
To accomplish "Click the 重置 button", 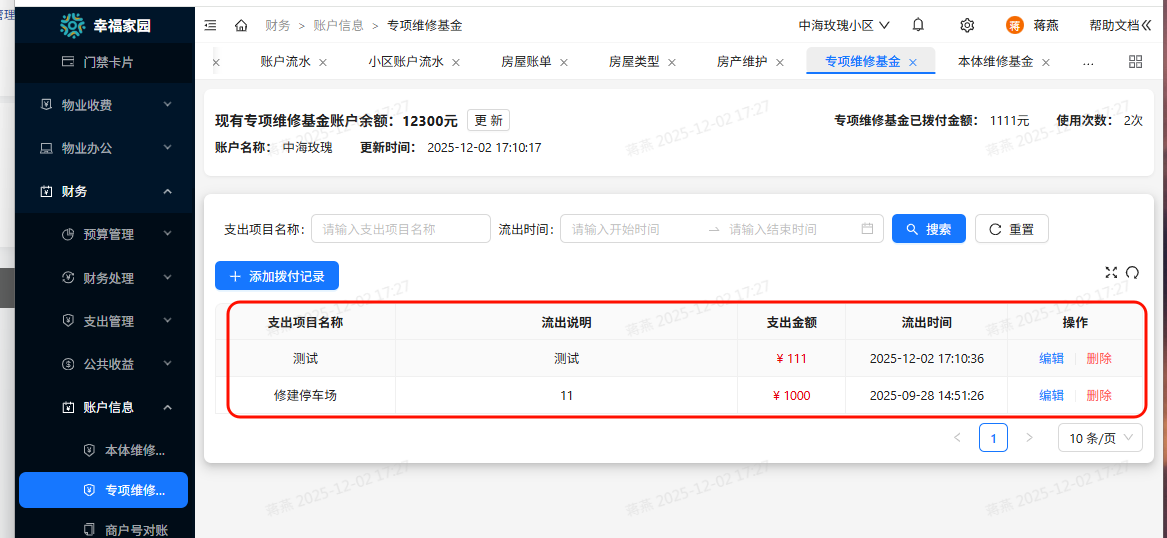I will [x=1011, y=229].
